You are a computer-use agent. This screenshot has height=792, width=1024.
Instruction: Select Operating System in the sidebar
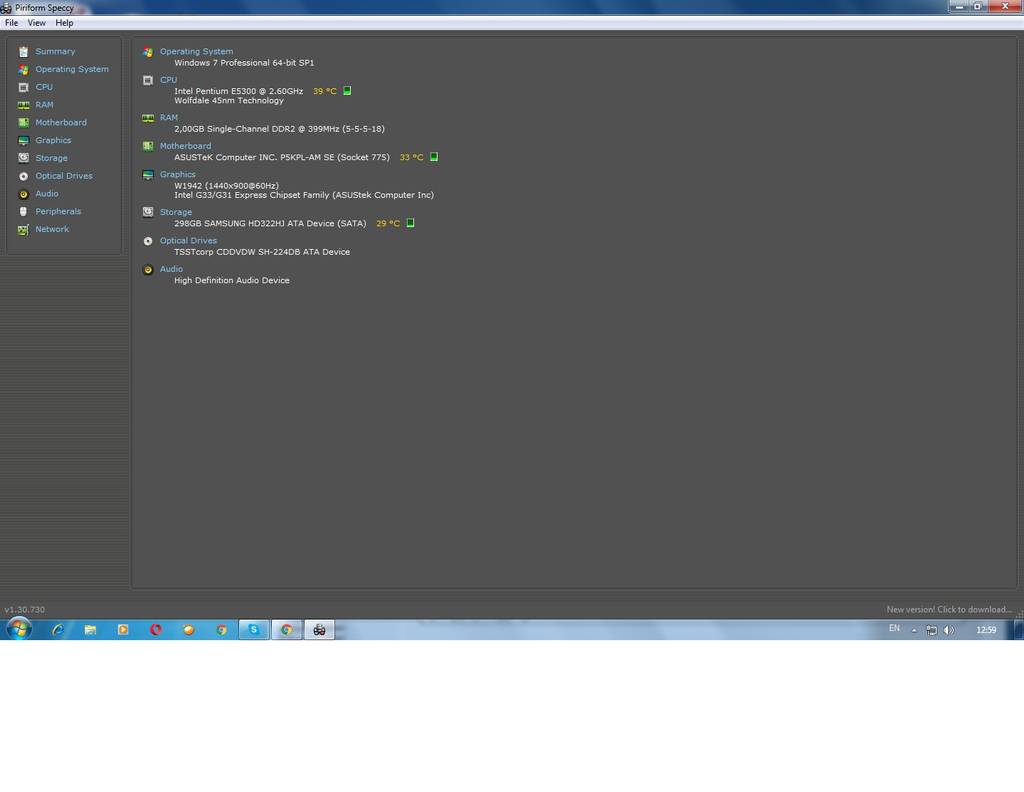(x=72, y=69)
